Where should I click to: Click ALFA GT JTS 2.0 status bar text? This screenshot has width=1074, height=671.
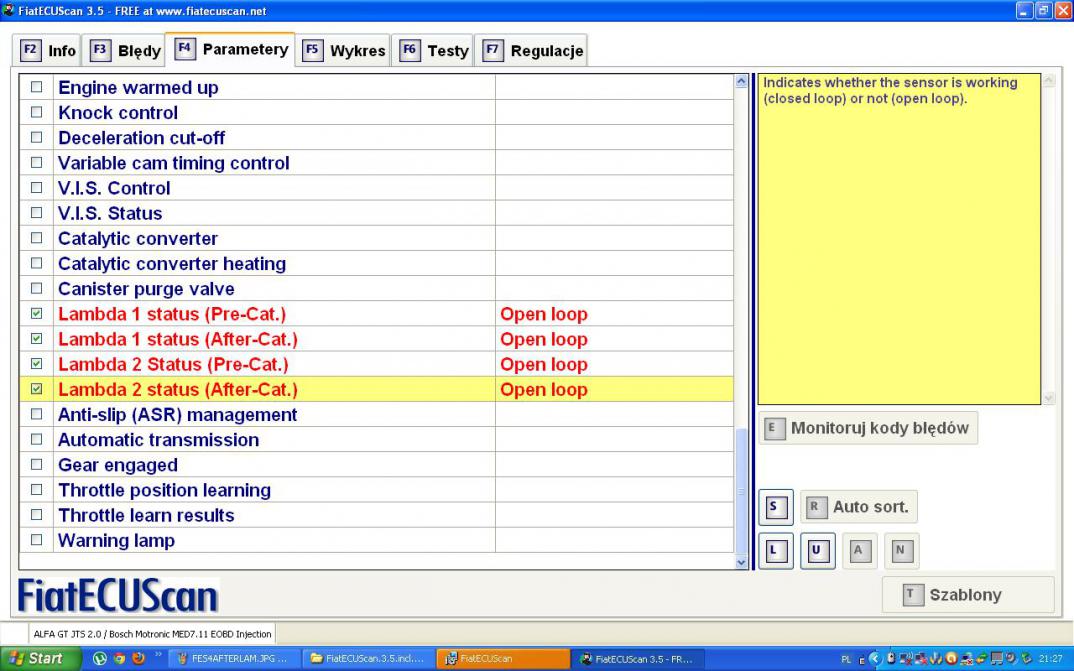(x=152, y=634)
